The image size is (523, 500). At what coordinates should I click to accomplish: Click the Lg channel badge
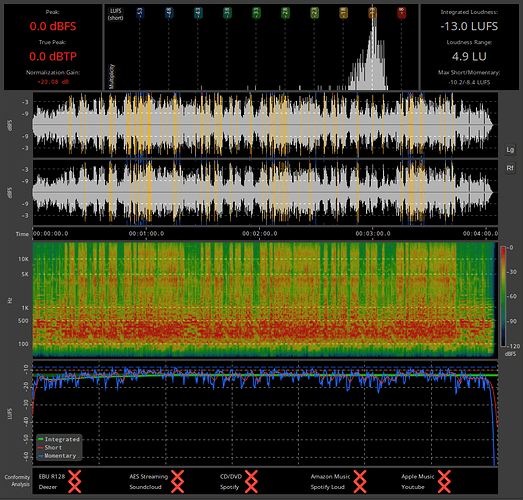pyautogui.click(x=510, y=150)
